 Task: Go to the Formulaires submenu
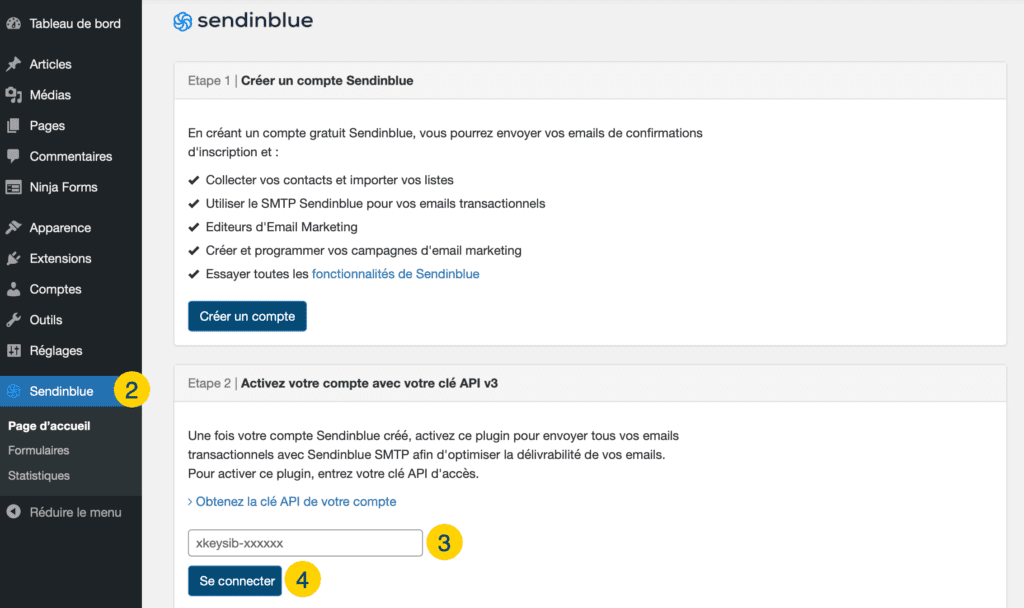coord(39,450)
